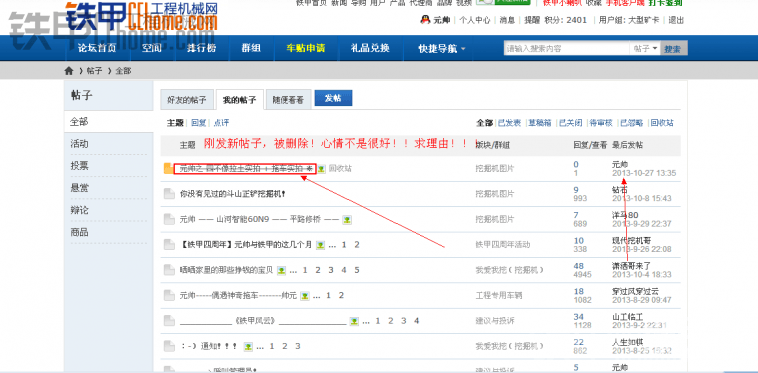Open the 帖子 search-type dropdown

646,48
